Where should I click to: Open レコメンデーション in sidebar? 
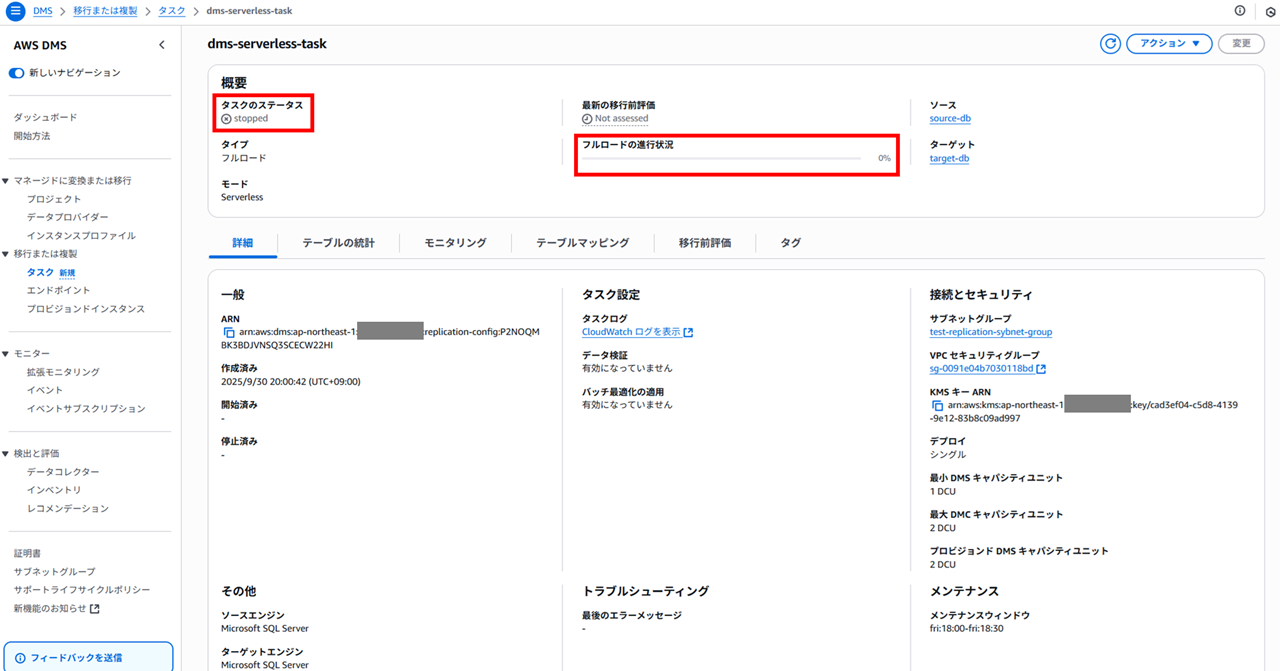68,508
